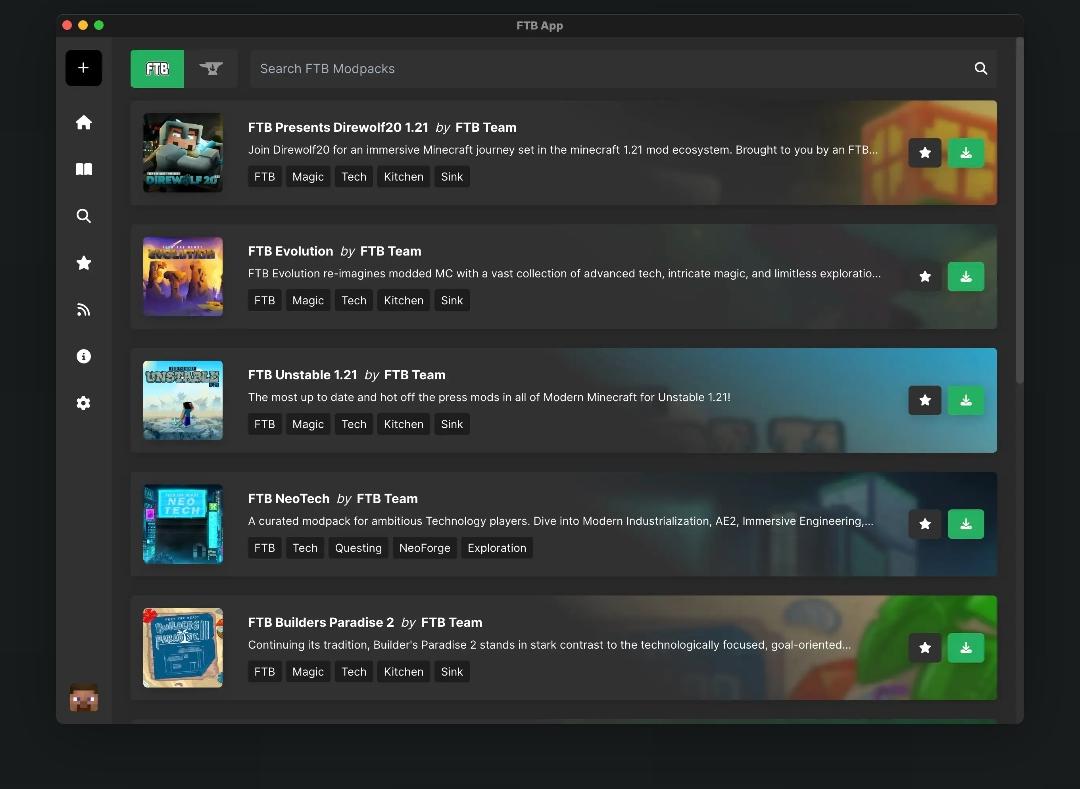Install FTB Builders Paradise 2 via download button
1080x789 pixels.
click(966, 649)
